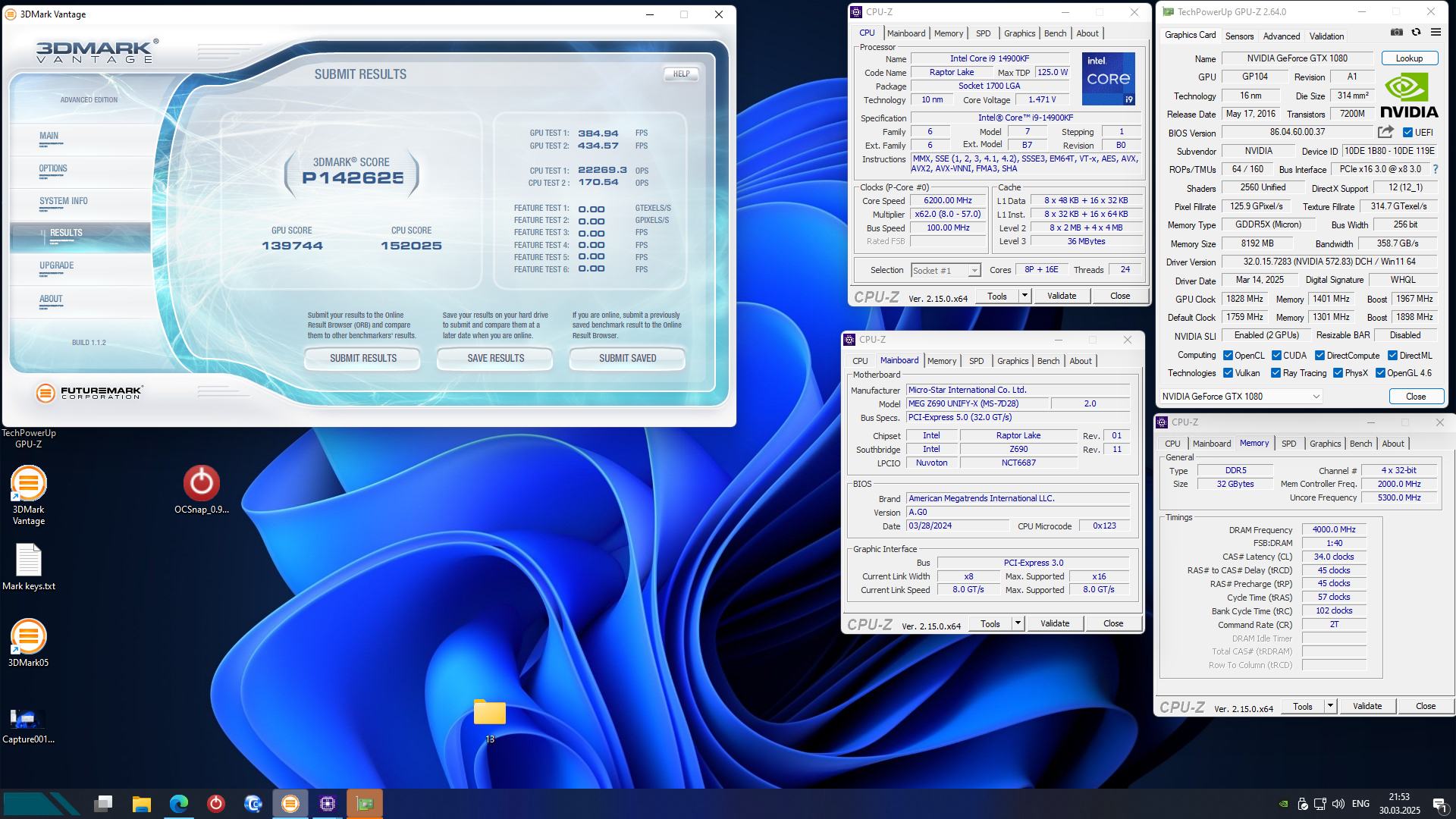Toggle the Ray Tracing checkbox
This screenshot has height=819, width=1456.
[x=1276, y=372]
